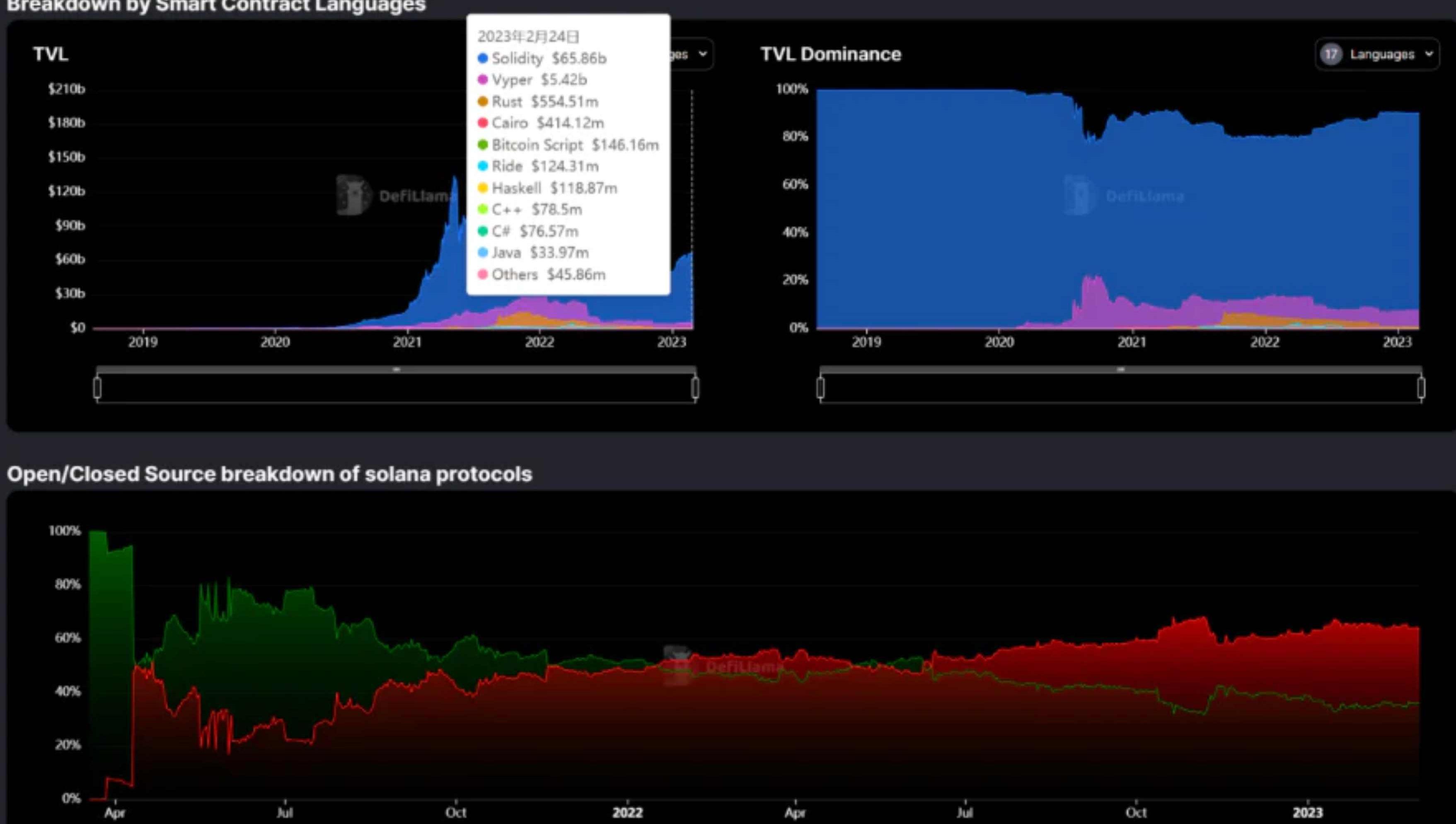Click the right handle of the TVL Dominance range slider
Image resolution: width=1456 pixels, height=824 pixels.
(x=1421, y=388)
